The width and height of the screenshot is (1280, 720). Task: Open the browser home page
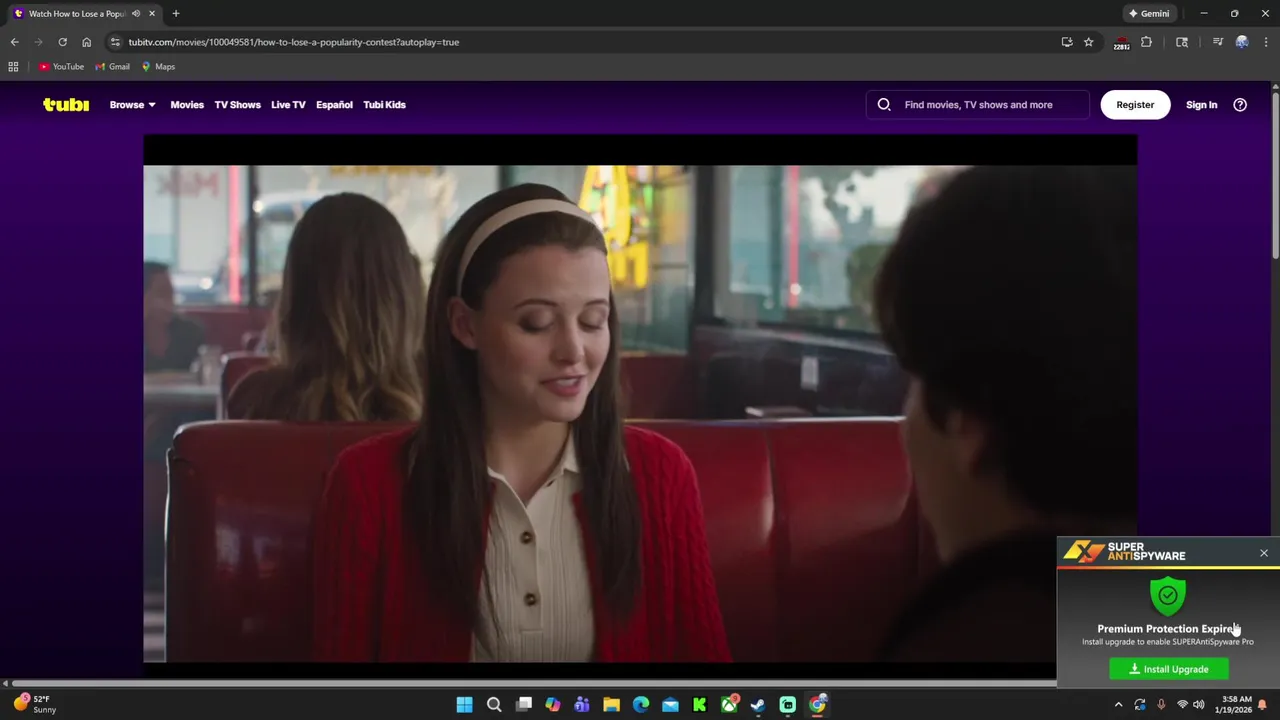[86, 42]
